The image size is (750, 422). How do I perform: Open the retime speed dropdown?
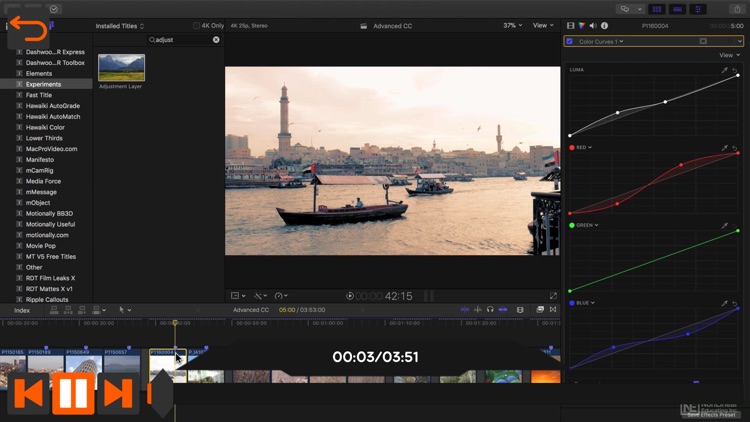(x=281, y=296)
